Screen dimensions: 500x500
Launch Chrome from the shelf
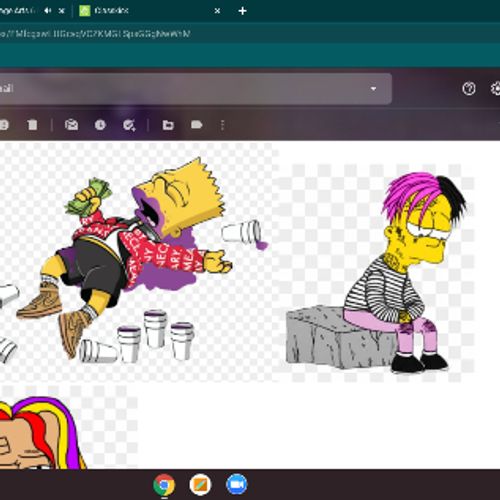click(x=164, y=485)
